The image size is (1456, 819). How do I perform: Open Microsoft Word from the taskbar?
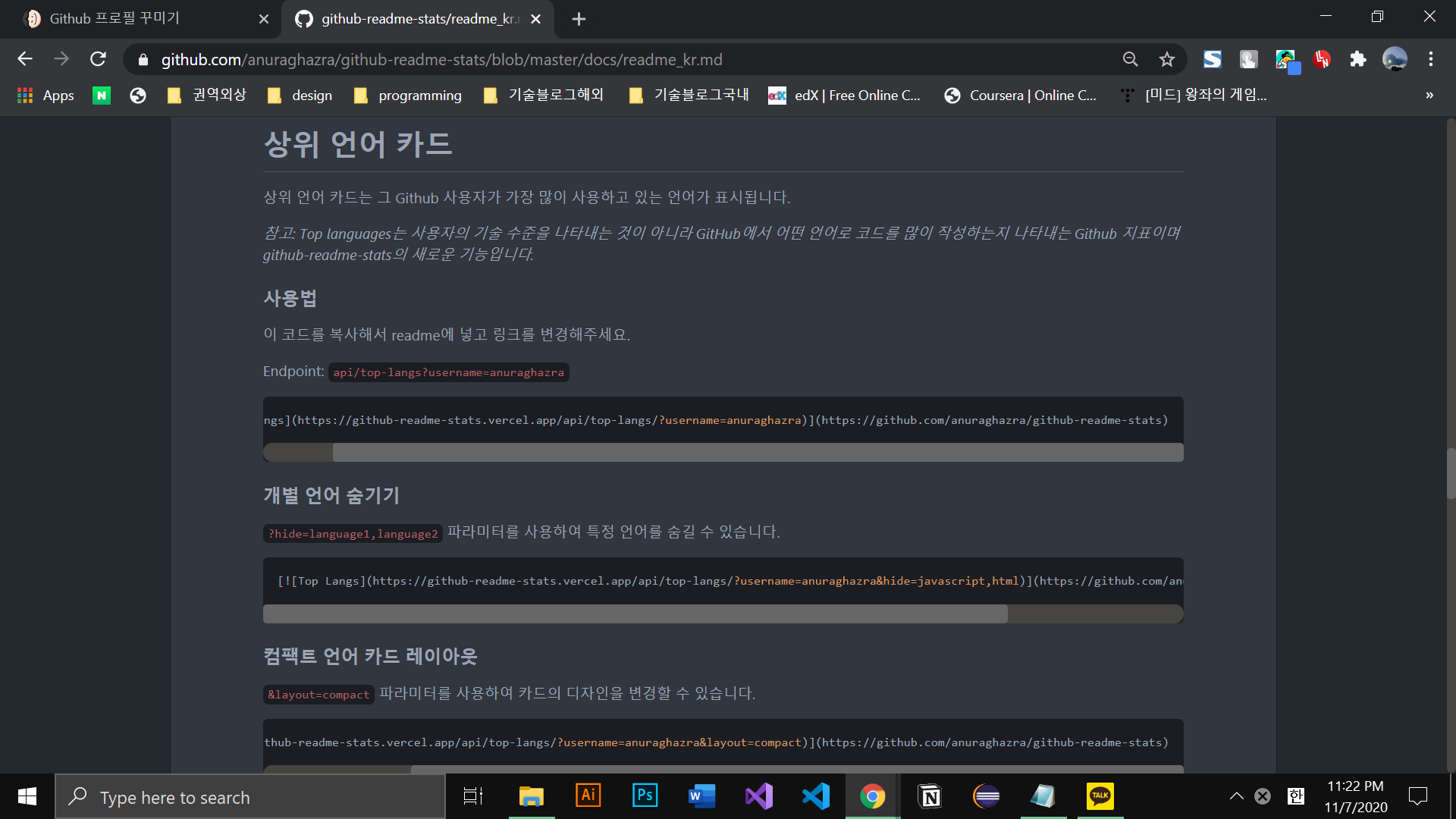701,796
